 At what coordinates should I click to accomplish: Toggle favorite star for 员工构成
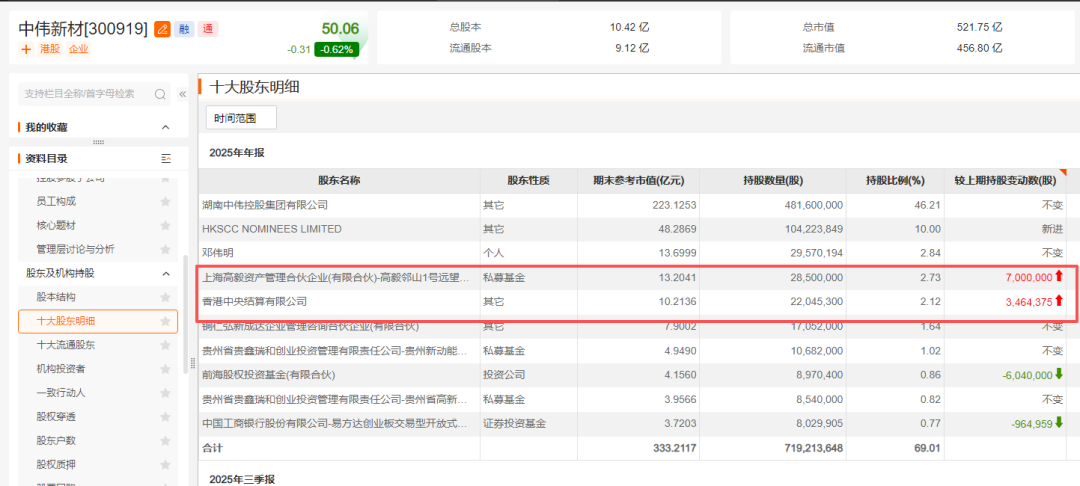click(166, 201)
